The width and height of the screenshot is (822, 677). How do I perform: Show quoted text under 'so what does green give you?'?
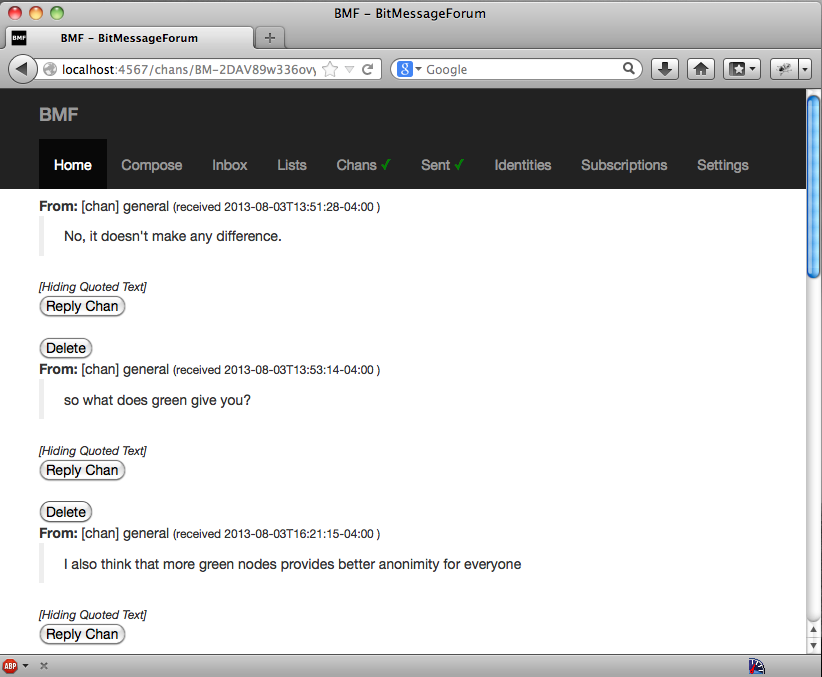(x=93, y=451)
